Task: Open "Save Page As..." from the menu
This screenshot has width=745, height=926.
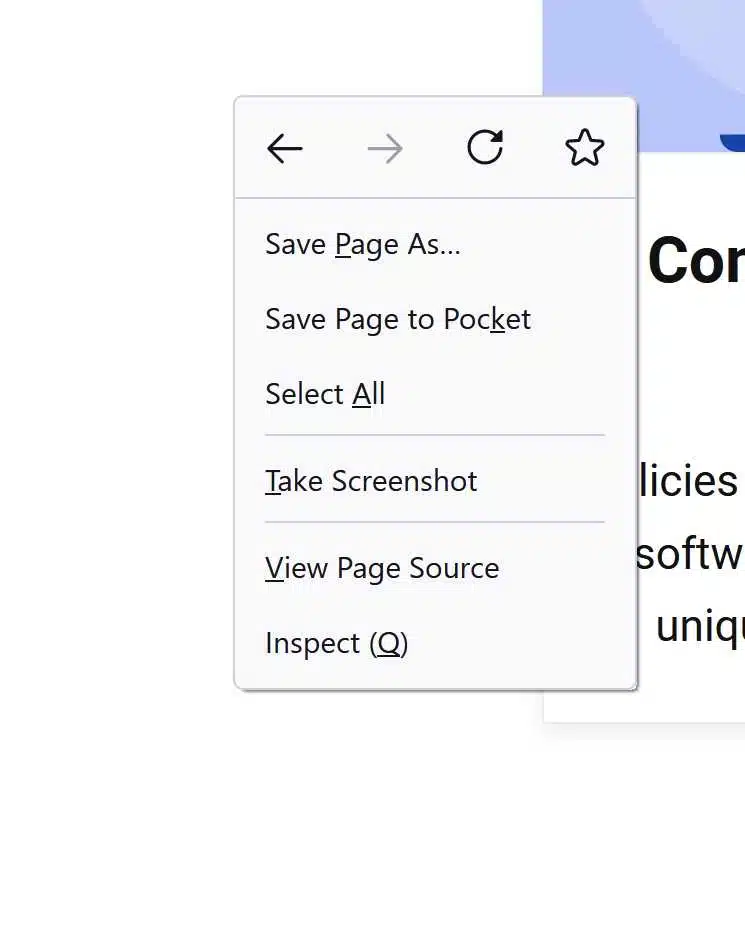Action: coord(362,244)
